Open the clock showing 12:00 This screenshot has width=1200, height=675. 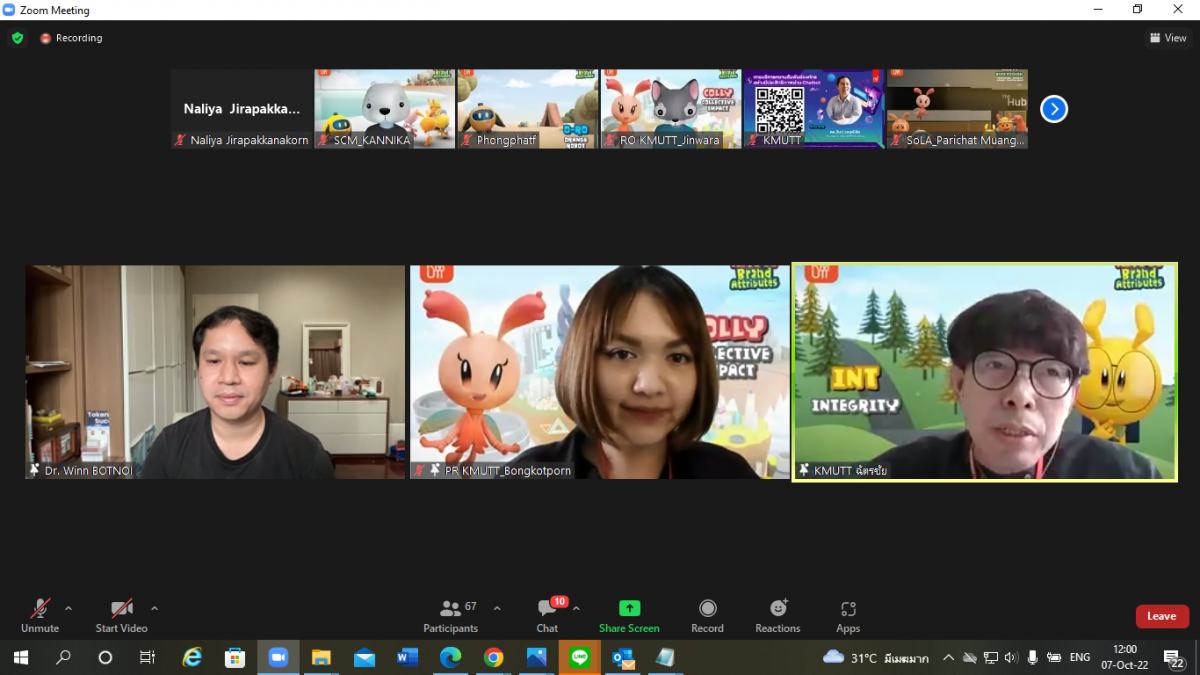(x=1125, y=657)
